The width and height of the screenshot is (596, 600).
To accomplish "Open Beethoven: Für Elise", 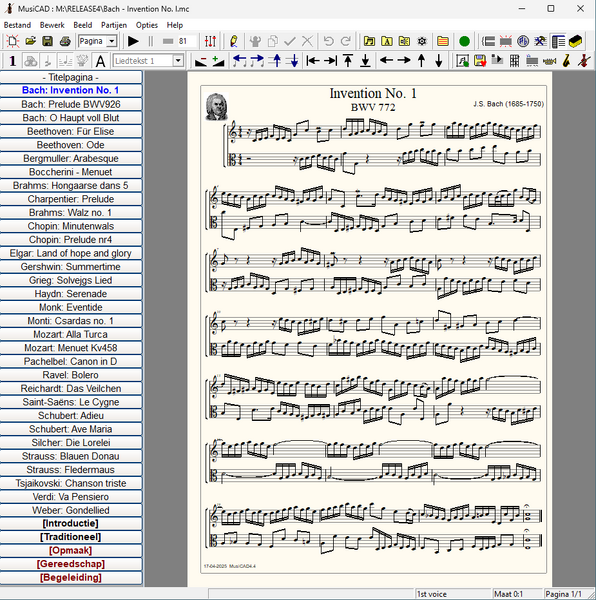I will point(71,131).
